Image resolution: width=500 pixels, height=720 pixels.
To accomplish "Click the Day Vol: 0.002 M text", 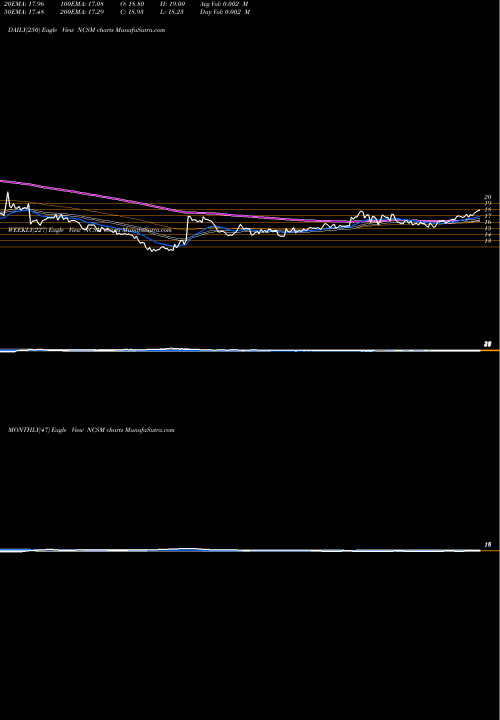I will [x=225, y=12].
